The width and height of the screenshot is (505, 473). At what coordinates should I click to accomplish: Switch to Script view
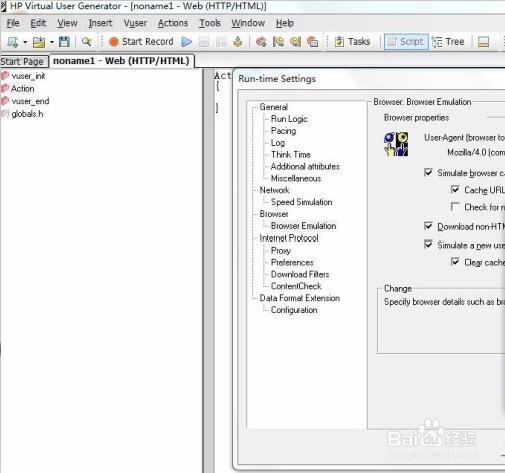(406, 42)
